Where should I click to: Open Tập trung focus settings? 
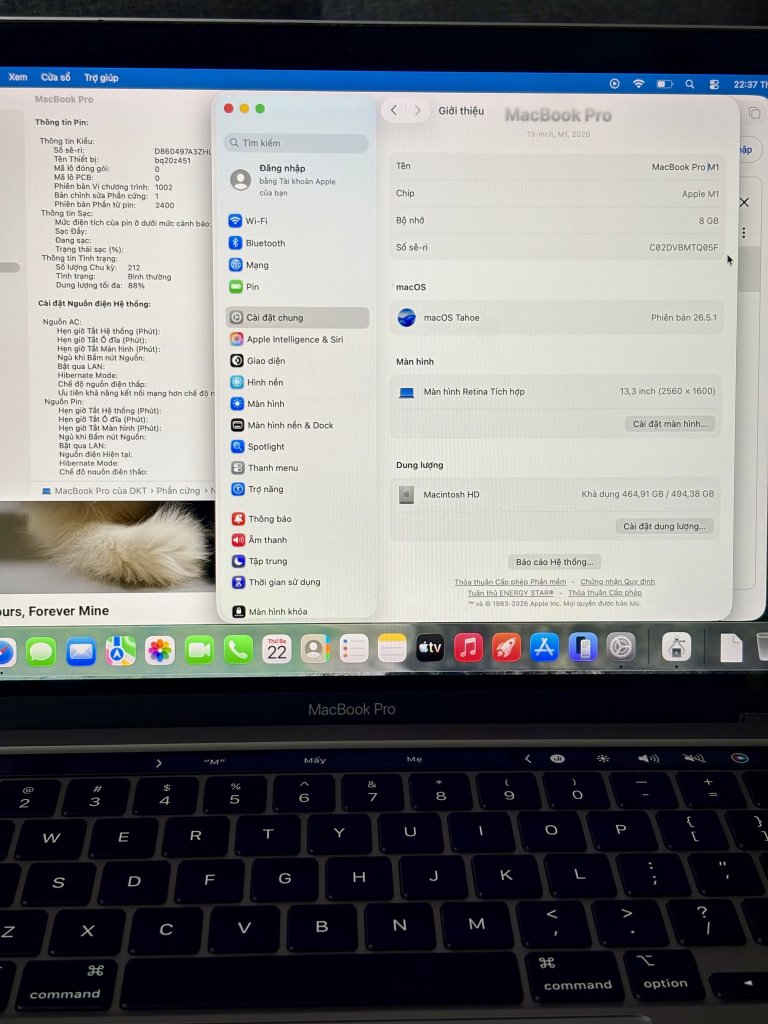tap(260, 561)
